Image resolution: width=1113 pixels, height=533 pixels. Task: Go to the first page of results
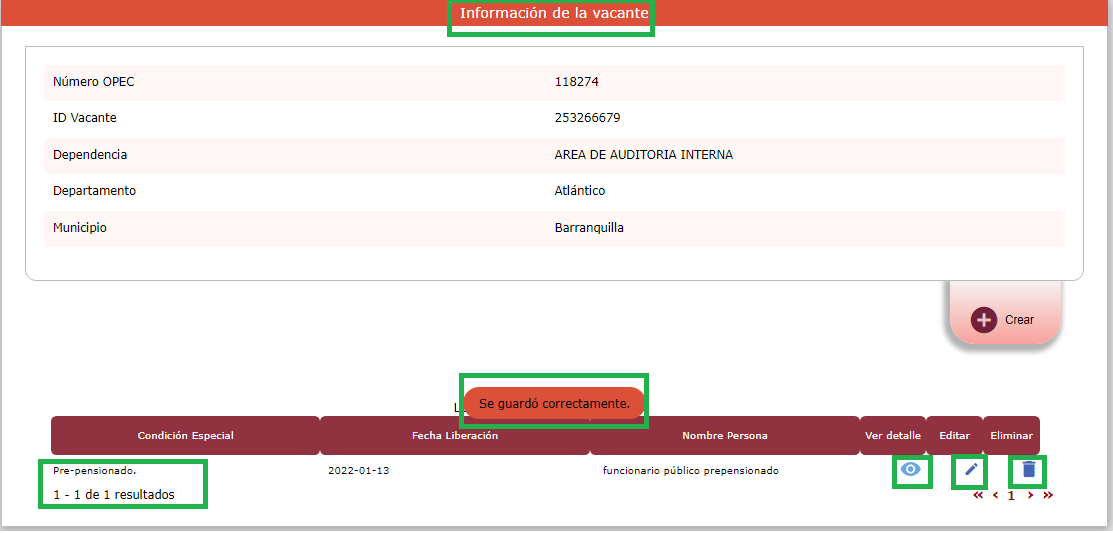[x=978, y=495]
